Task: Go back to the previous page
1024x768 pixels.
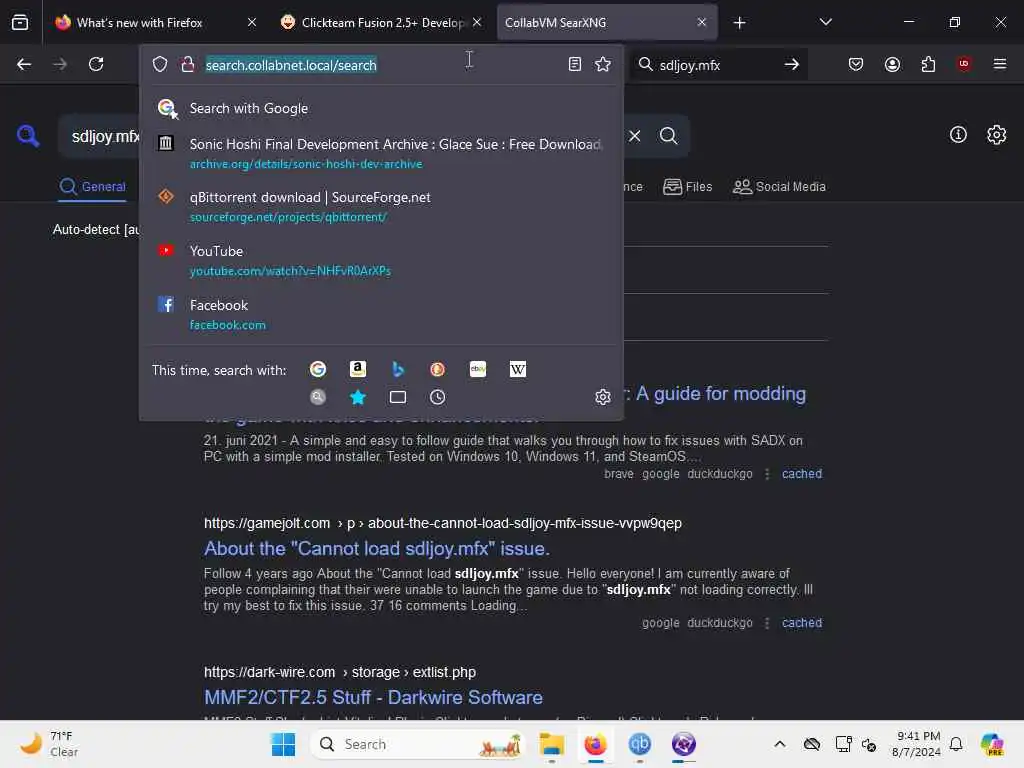Action: [24, 64]
